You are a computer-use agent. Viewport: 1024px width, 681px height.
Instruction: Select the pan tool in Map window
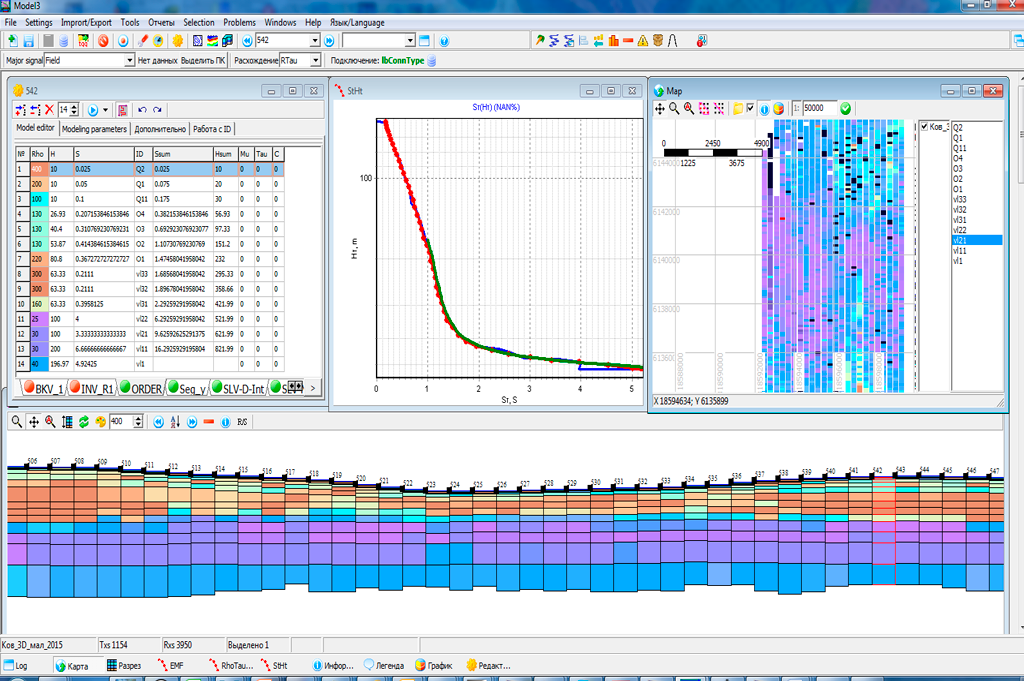659,108
